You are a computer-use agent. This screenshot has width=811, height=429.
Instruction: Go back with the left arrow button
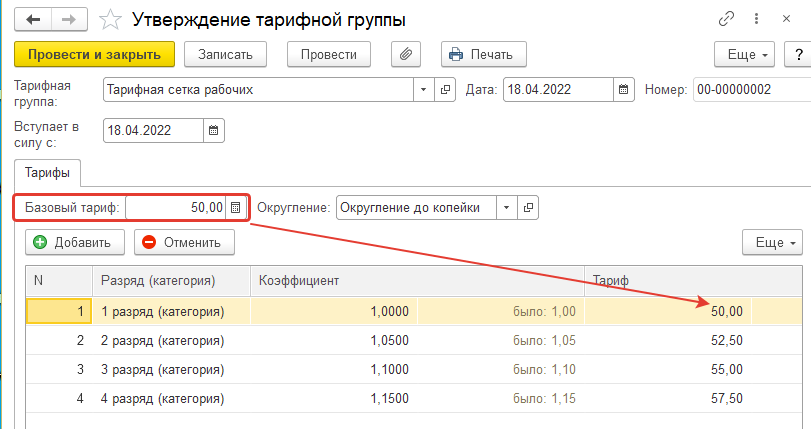click(33, 20)
